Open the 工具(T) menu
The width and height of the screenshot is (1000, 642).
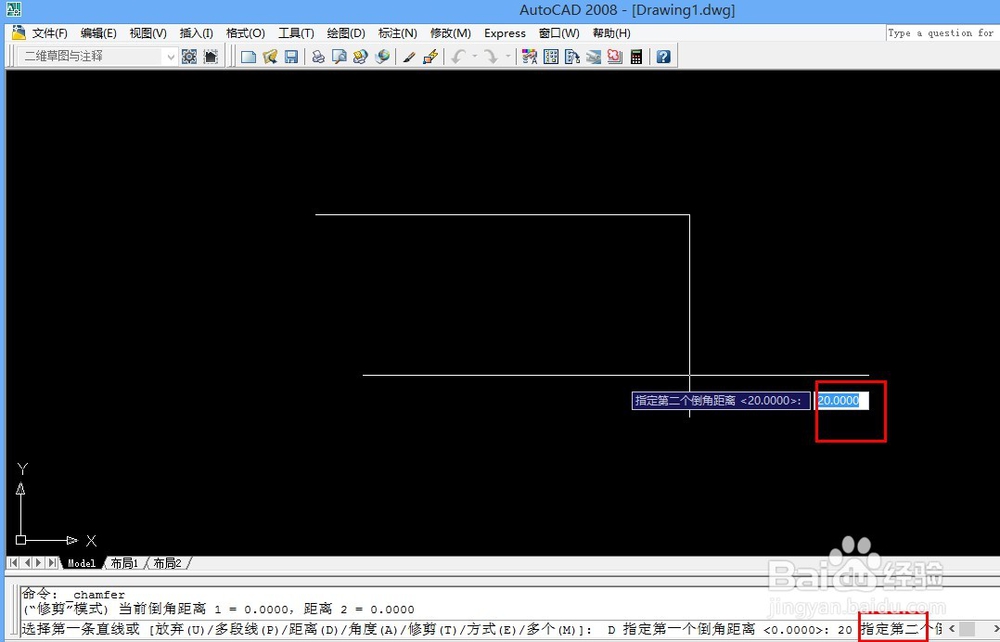point(296,33)
